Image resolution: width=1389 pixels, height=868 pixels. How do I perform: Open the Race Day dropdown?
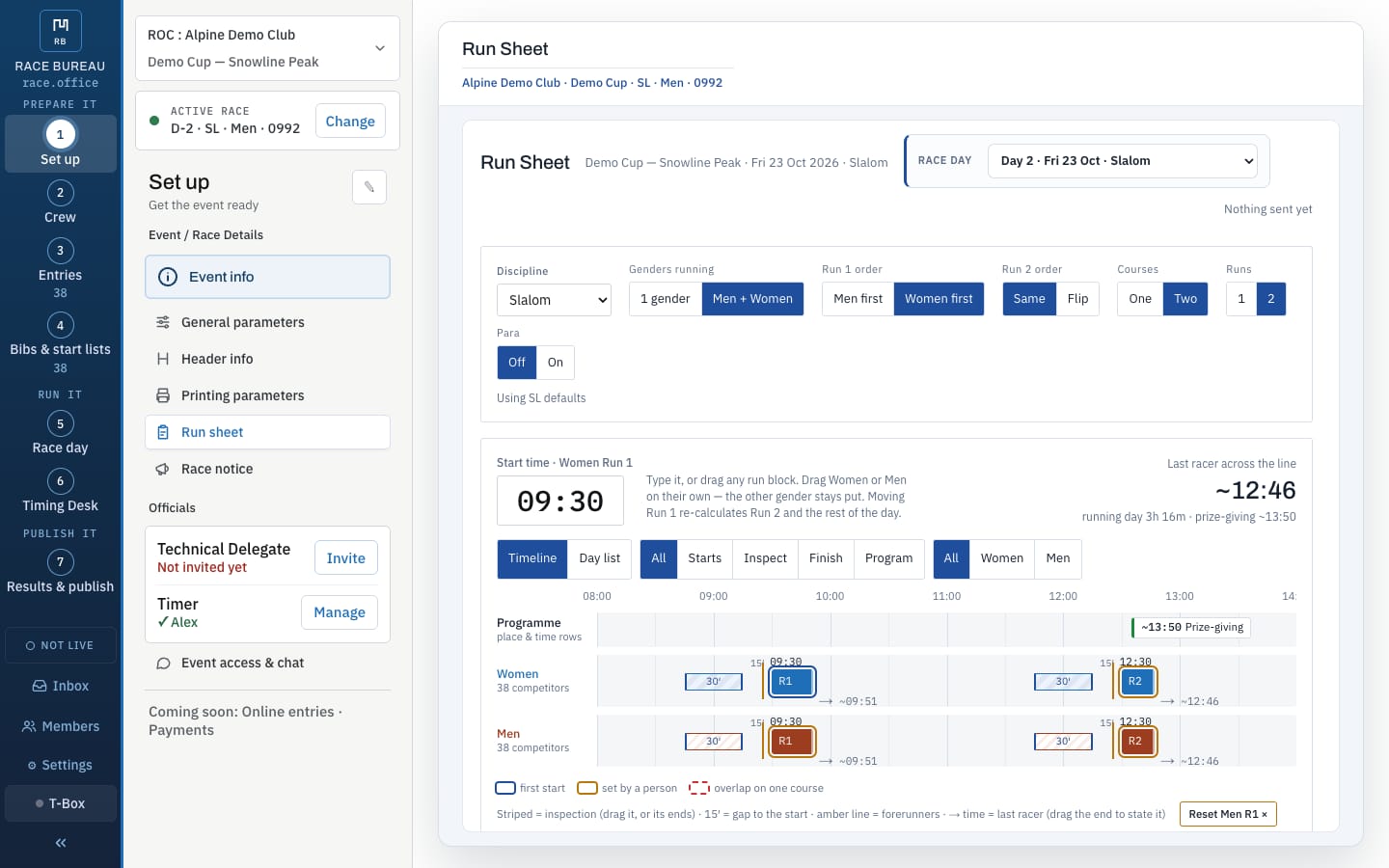coord(1123,161)
